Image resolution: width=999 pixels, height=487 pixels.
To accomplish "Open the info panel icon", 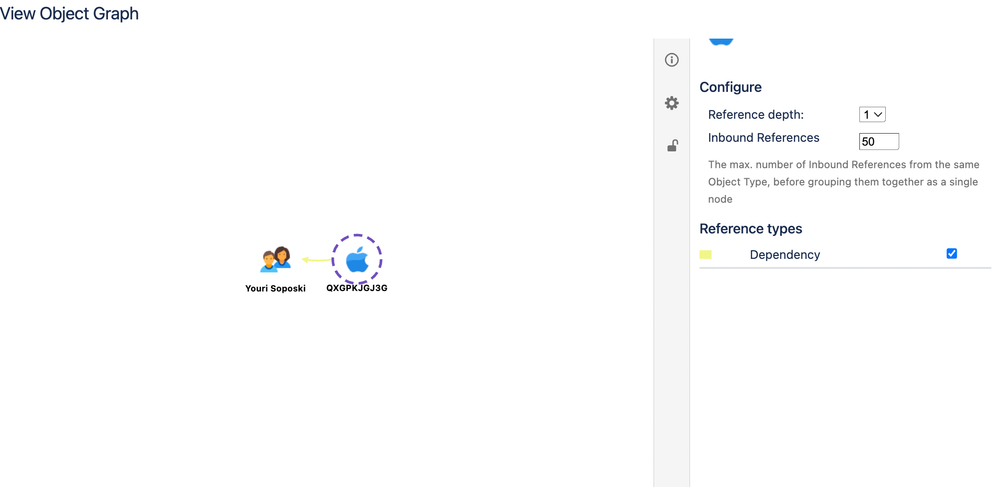I will [x=672, y=60].
